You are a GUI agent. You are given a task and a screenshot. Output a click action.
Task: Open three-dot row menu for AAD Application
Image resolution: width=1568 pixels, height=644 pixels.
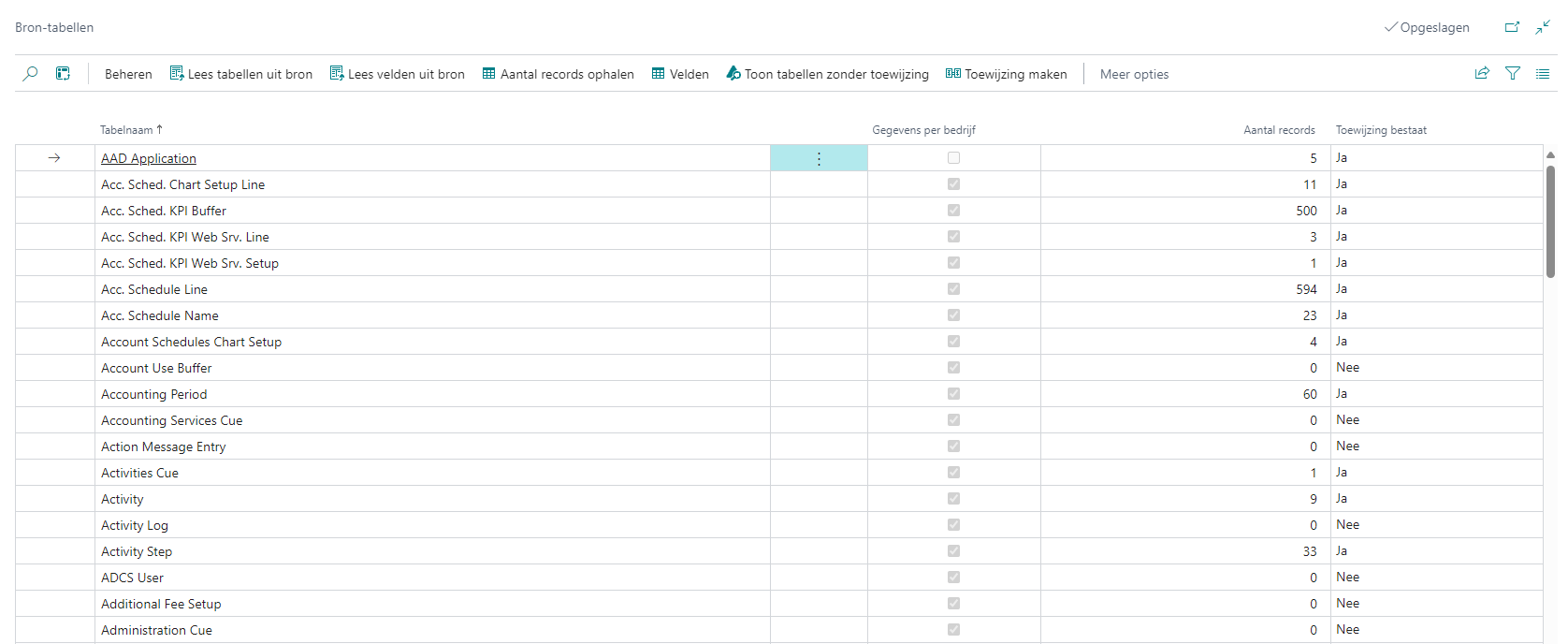click(819, 159)
